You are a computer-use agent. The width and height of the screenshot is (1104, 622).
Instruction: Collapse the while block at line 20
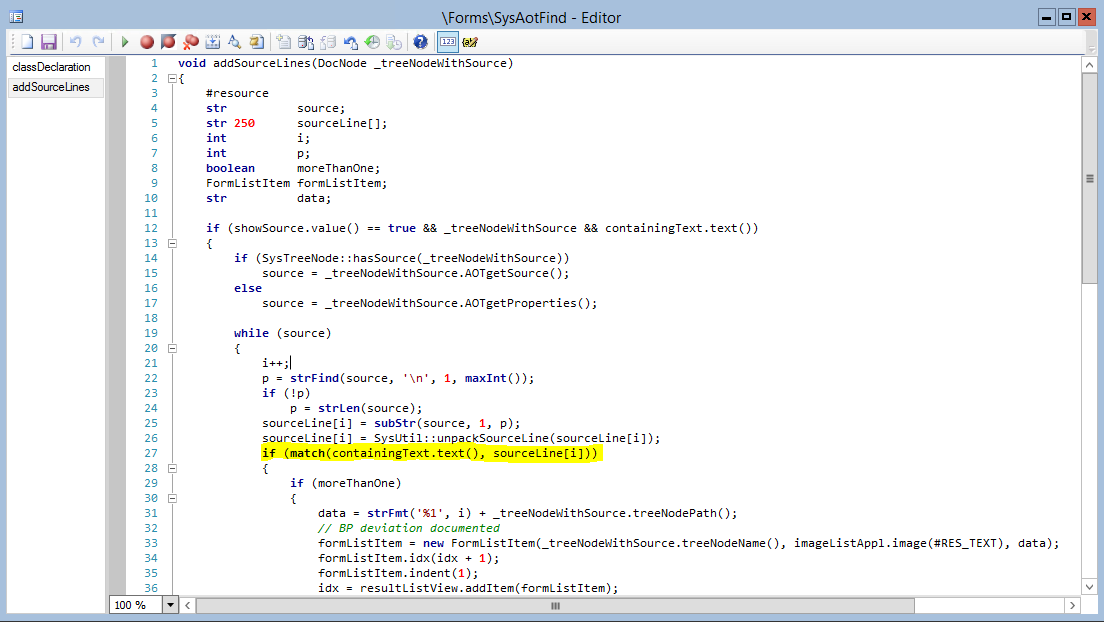(172, 349)
